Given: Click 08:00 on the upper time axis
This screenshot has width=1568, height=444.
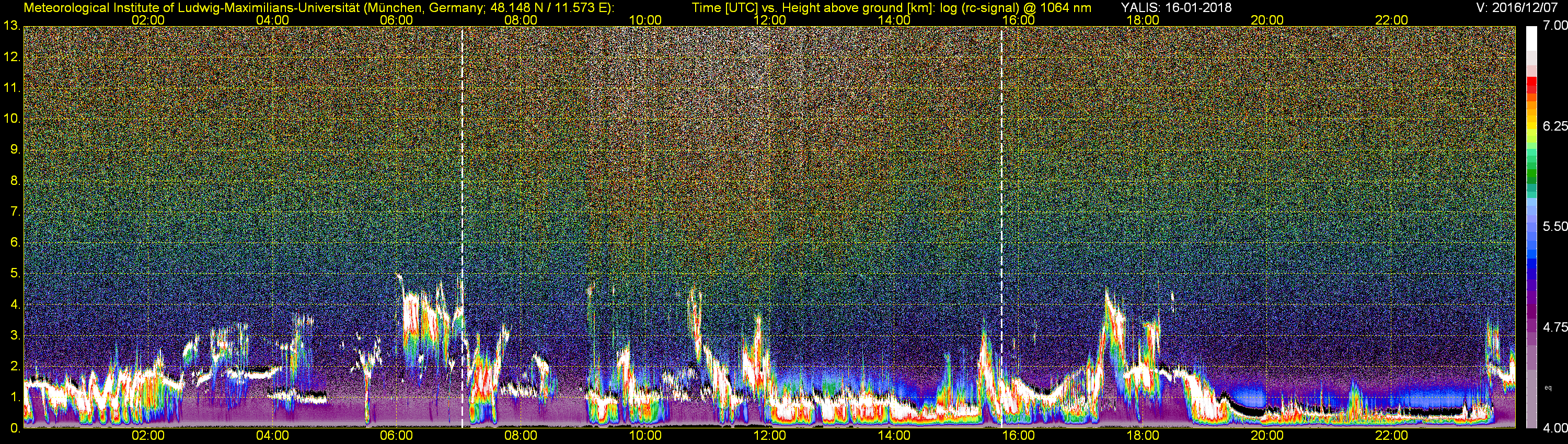Looking at the screenshot, I should pos(521,20).
